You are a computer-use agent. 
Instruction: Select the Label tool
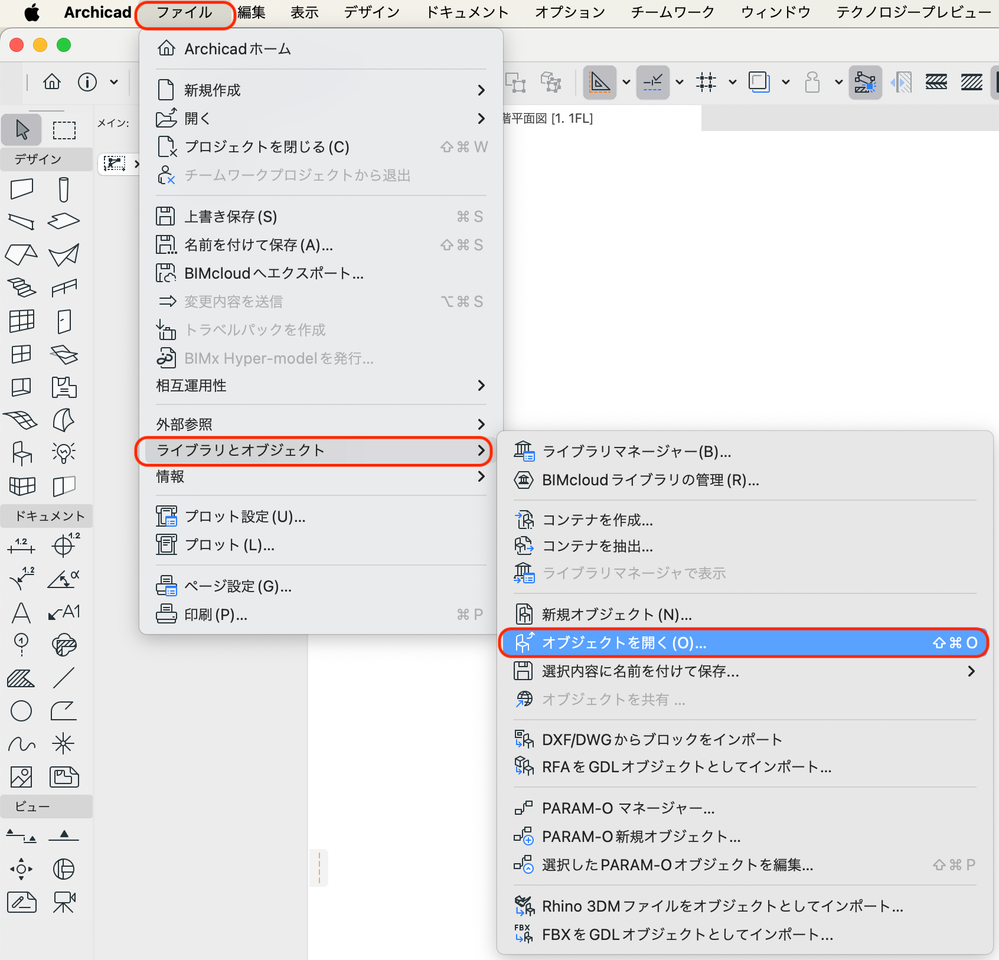pyautogui.click(x=64, y=612)
